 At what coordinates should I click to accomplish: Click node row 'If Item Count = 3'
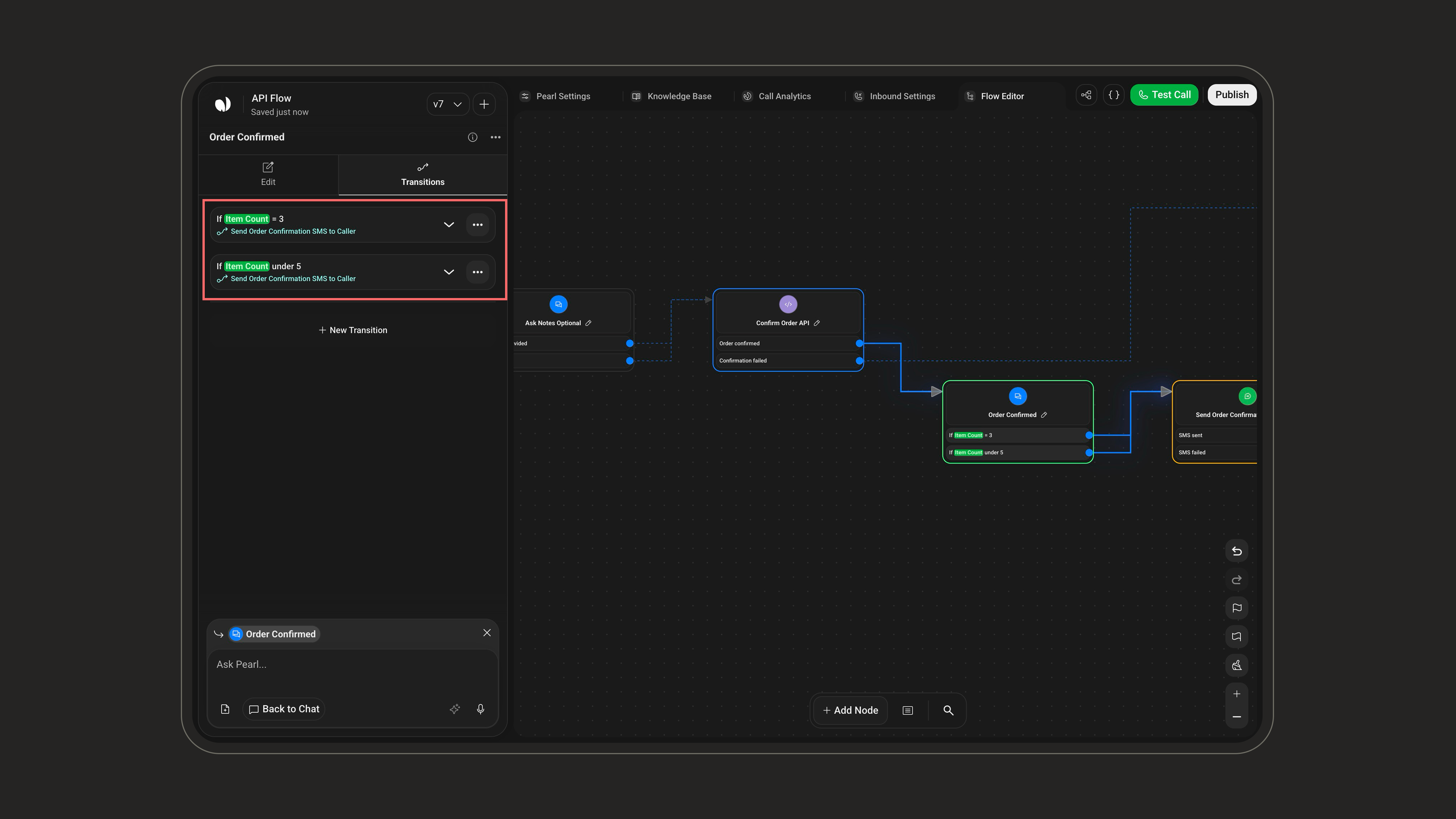pos(1017,435)
